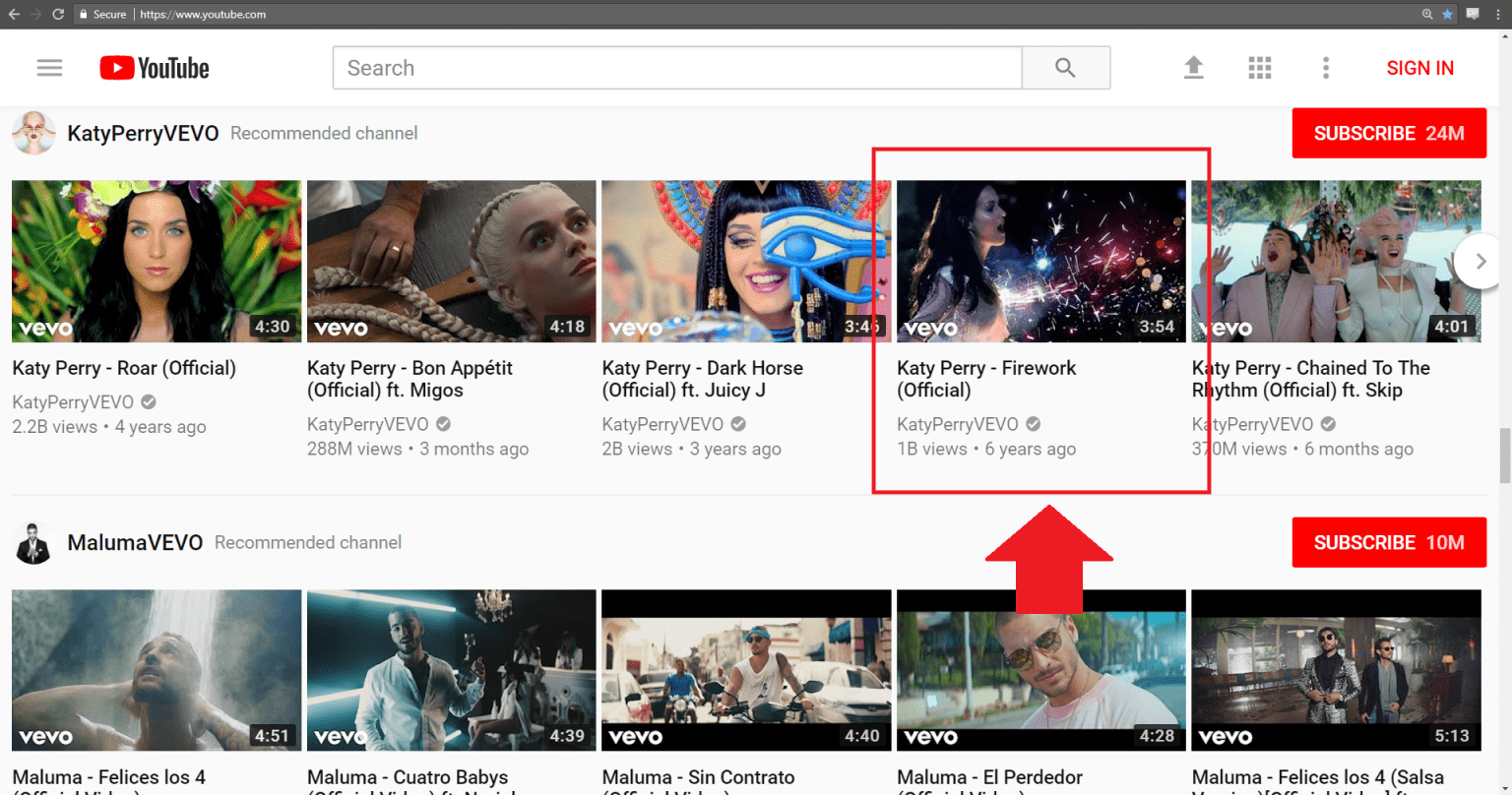This screenshot has width=1512, height=795.
Task: Focus the Search input field
Action: click(677, 68)
